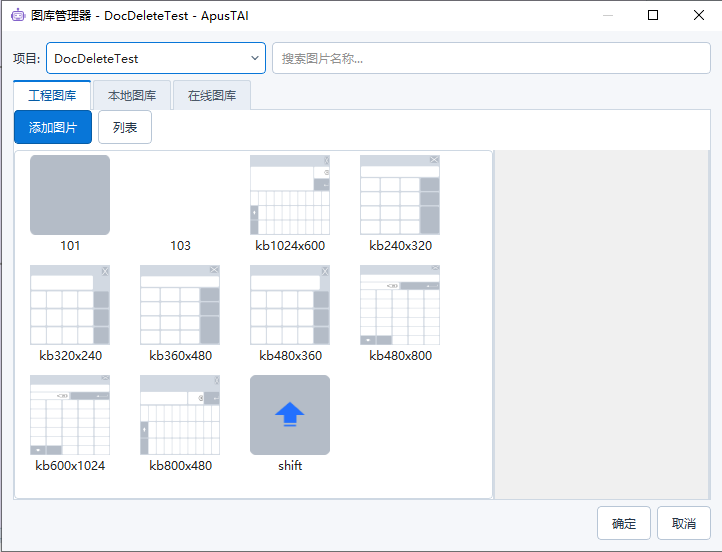
Task: Cancel with the 取消 button
Action: pyautogui.click(x=683, y=523)
